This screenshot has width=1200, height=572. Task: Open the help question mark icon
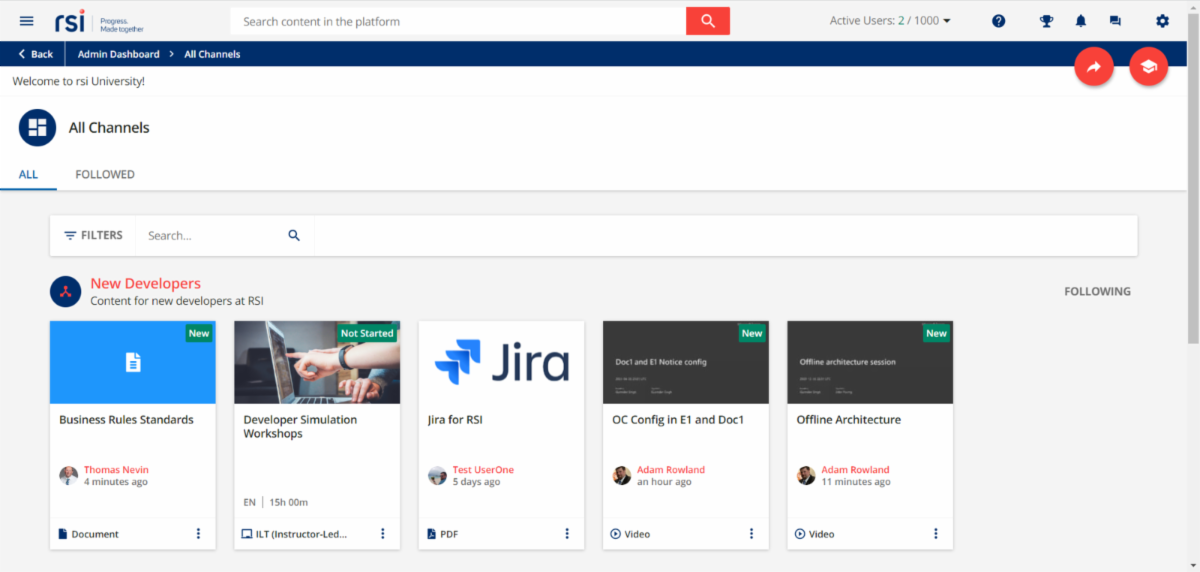coord(998,21)
